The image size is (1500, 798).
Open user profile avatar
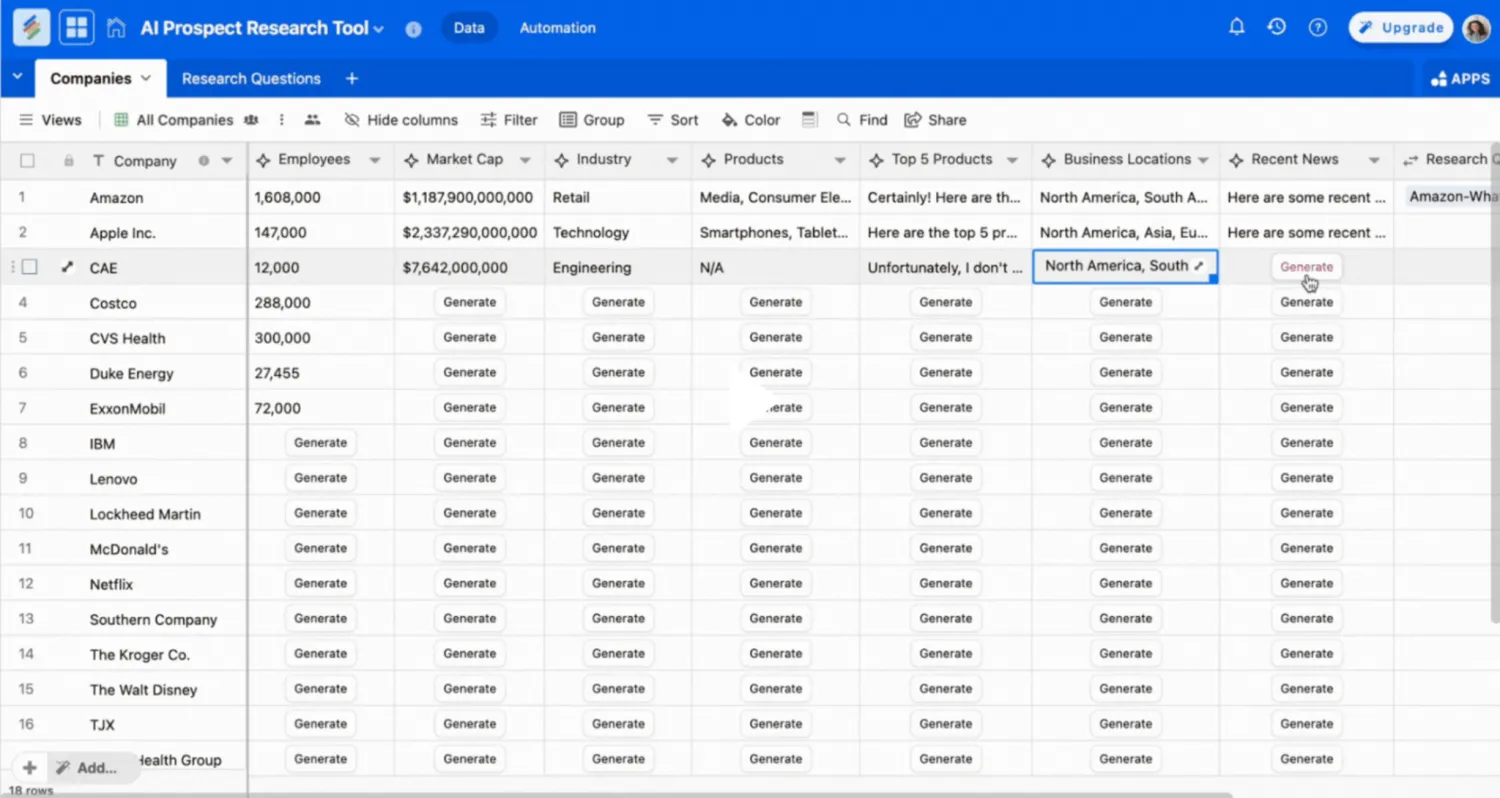click(1476, 28)
